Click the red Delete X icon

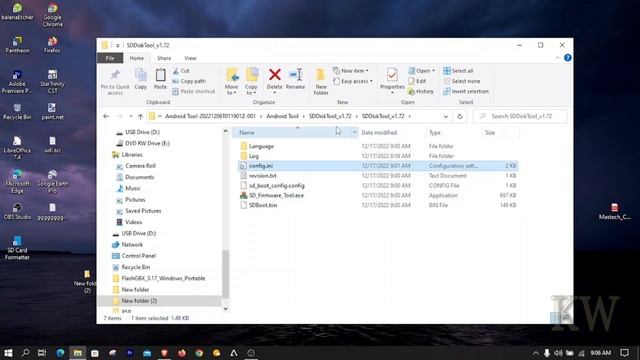coord(275,75)
